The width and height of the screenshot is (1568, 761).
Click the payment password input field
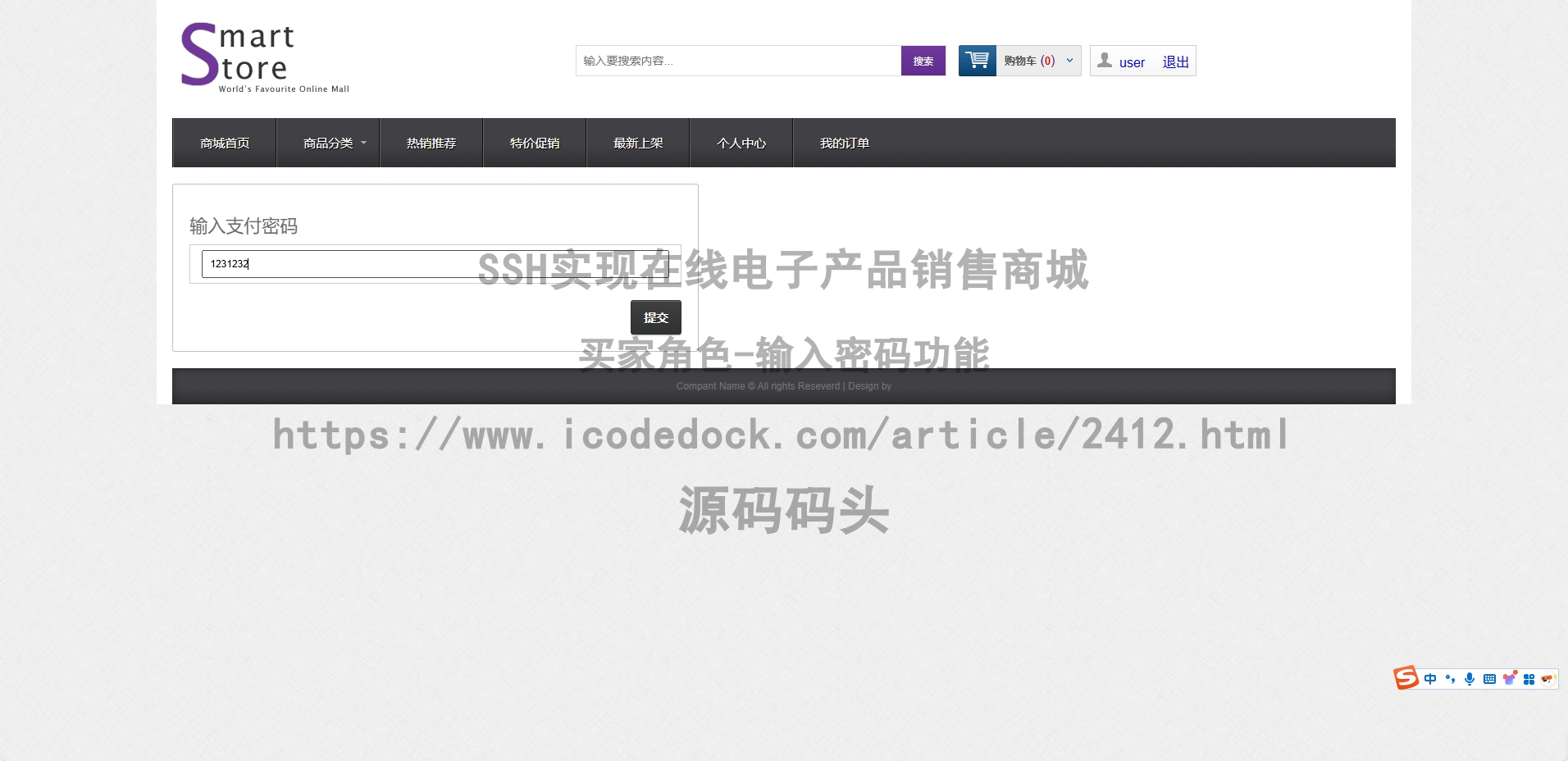435,264
